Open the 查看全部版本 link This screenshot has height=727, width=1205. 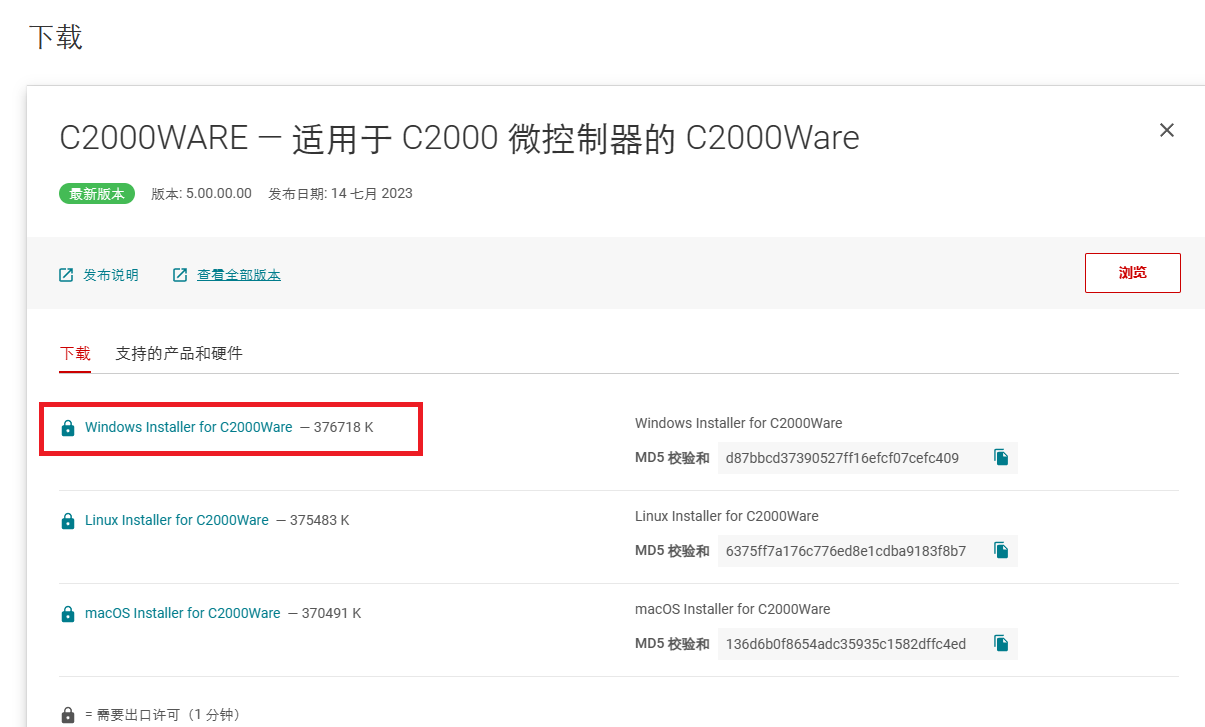(239, 275)
